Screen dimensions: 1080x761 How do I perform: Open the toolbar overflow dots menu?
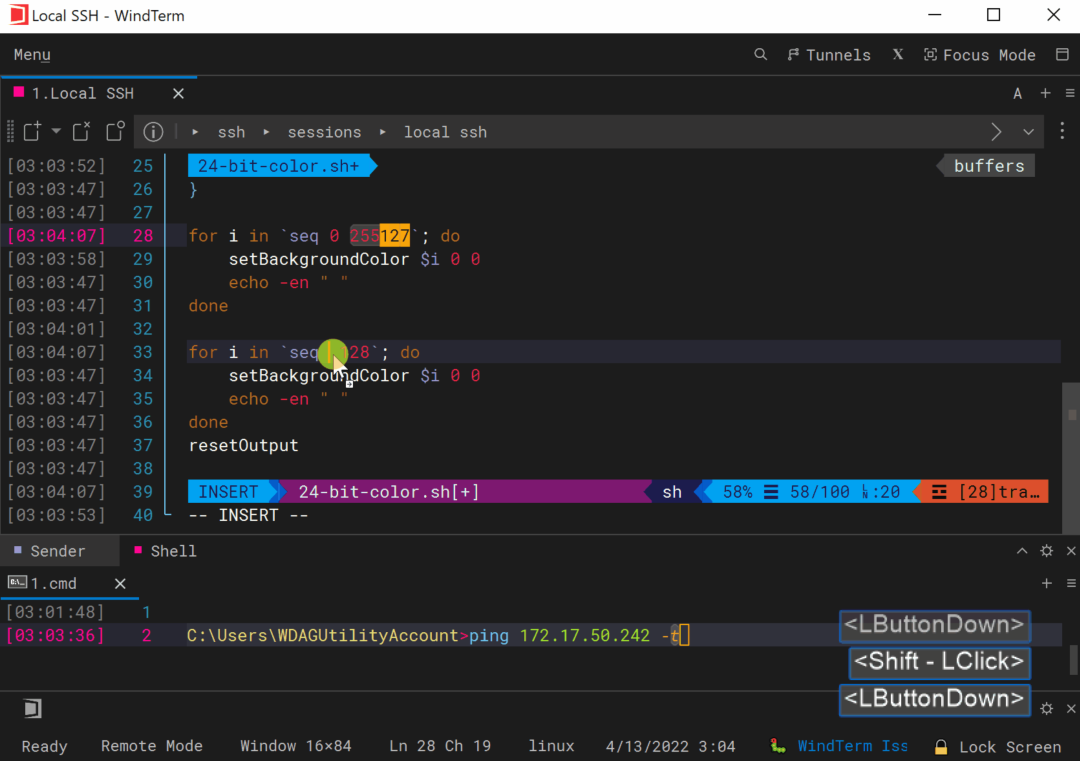click(1062, 131)
